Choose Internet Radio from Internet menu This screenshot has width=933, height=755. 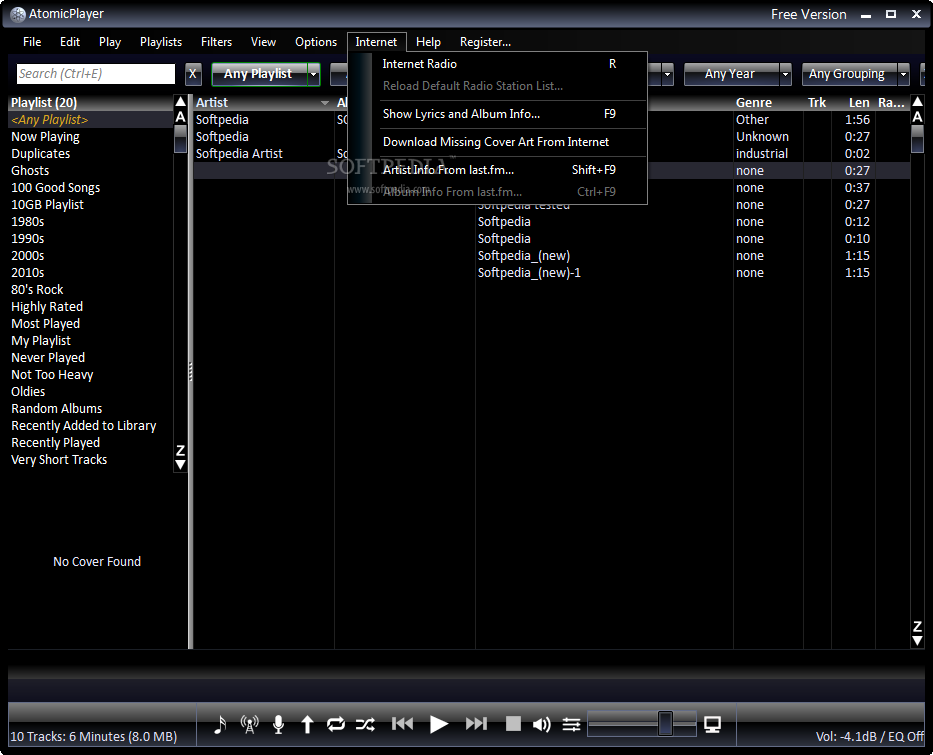click(499, 64)
